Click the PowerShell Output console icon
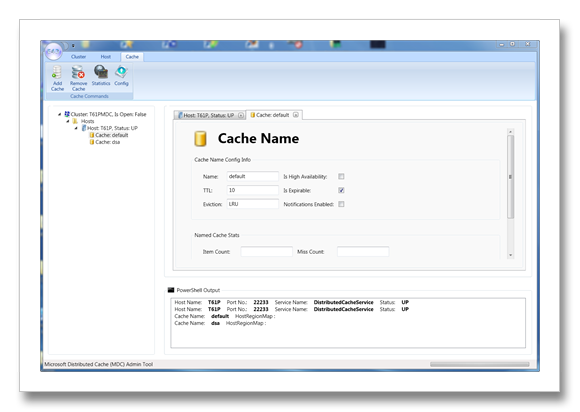This screenshot has width=580, height=412. coord(171,290)
